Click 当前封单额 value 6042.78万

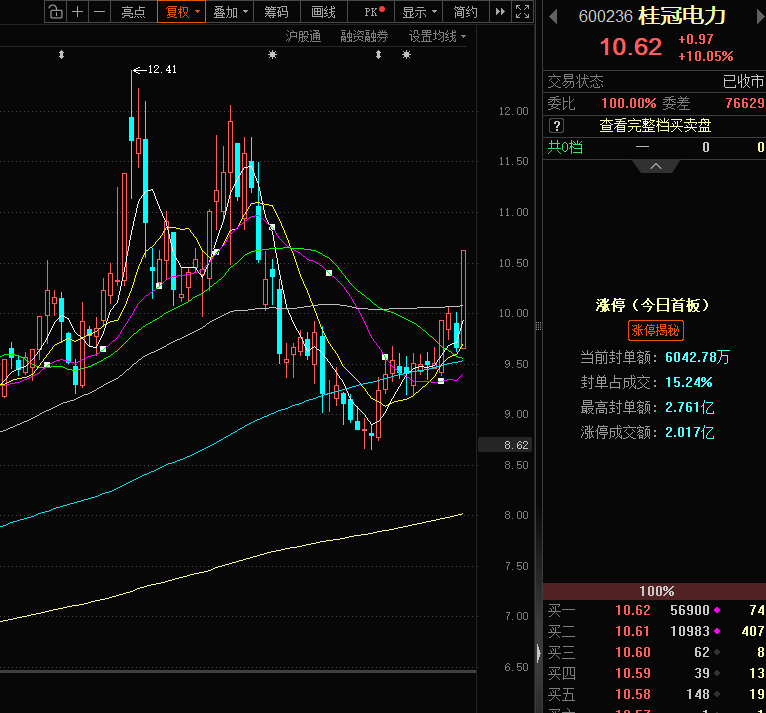(697, 357)
